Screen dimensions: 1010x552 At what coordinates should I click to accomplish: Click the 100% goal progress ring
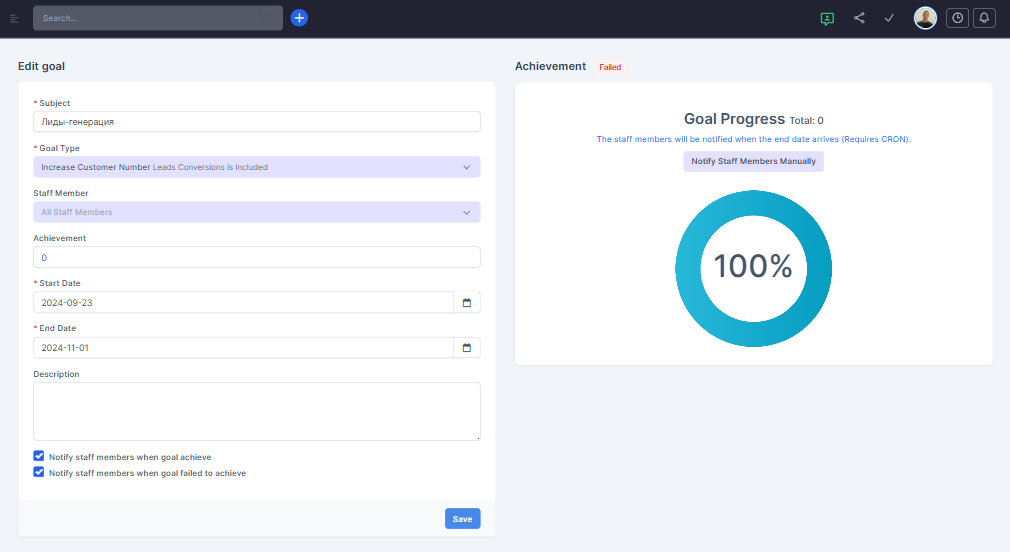point(753,267)
